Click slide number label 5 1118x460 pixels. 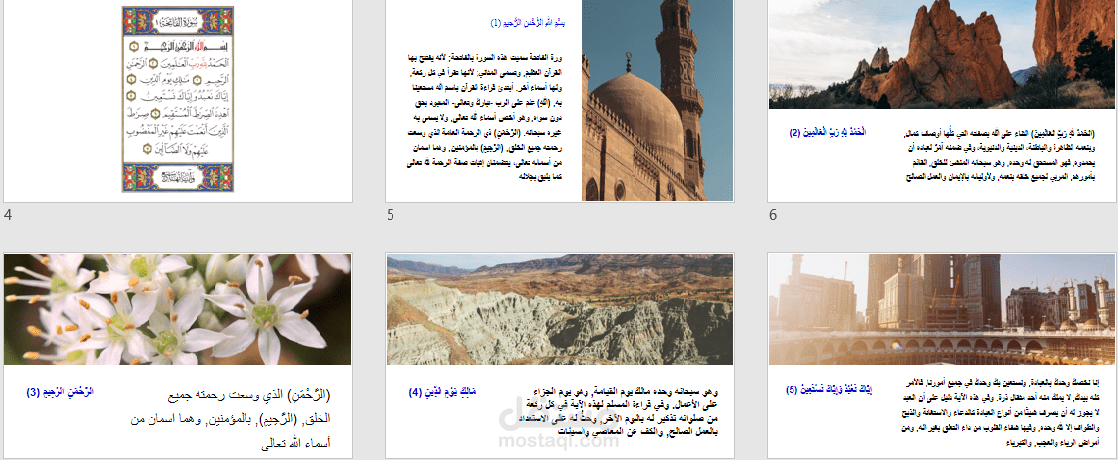click(391, 215)
